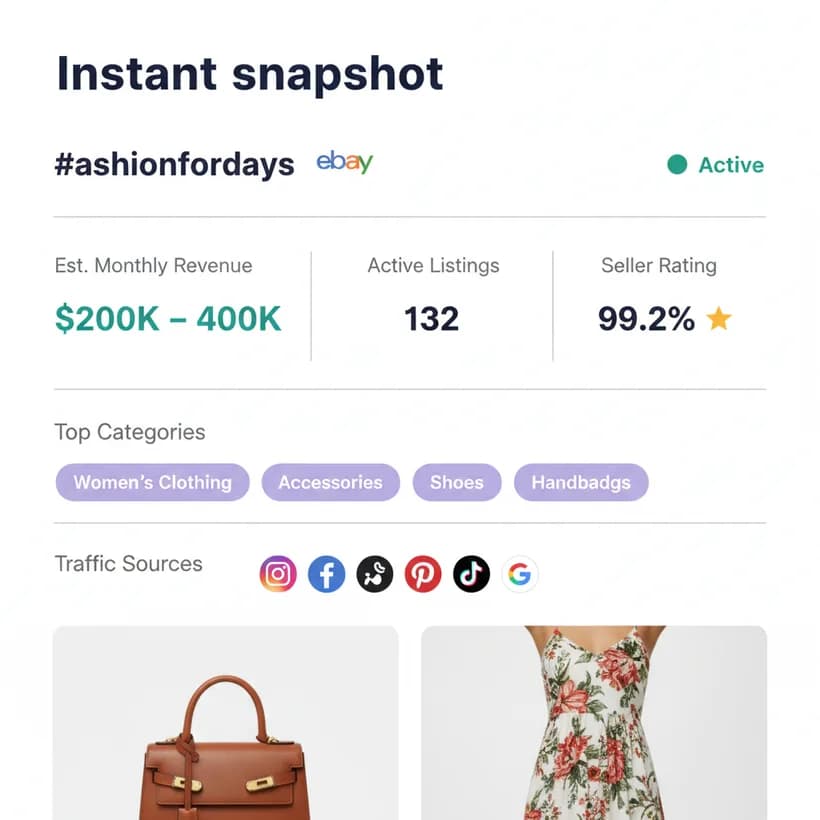The width and height of the screenshot is (820, 820).
Task: Click the Instagram traffic source icon
Action: tap(278, 574)
